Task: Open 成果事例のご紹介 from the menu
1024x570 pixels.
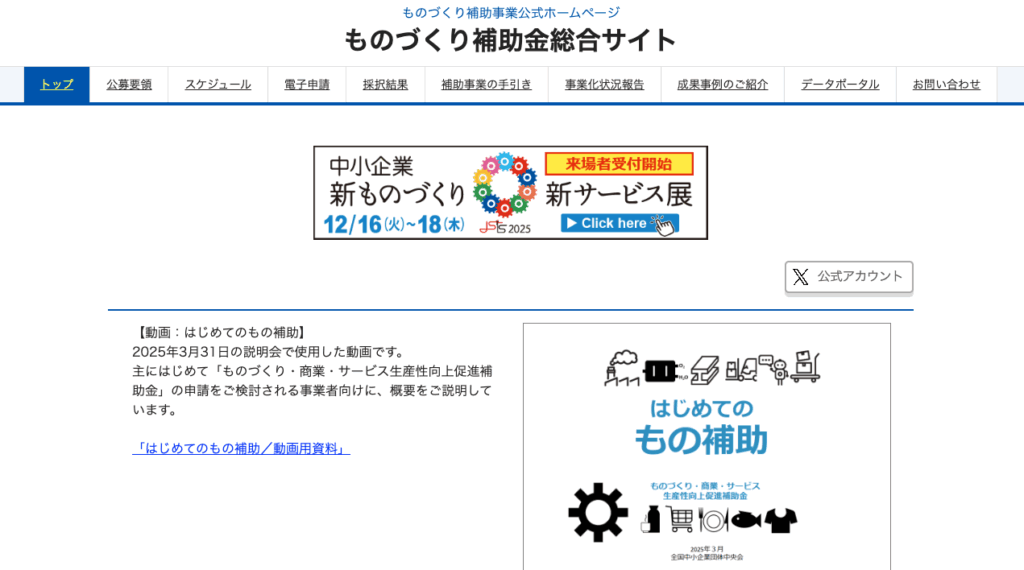Action: point(722,85)
